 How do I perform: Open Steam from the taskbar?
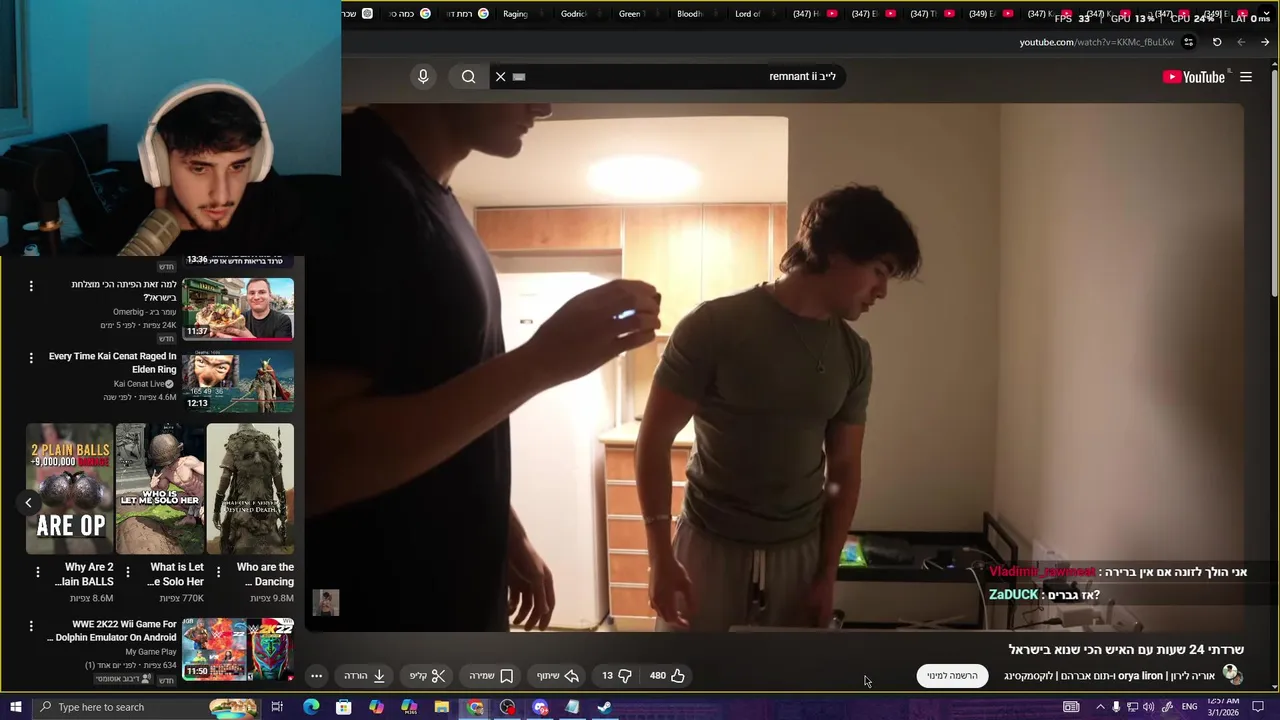[x=605, y=707]
